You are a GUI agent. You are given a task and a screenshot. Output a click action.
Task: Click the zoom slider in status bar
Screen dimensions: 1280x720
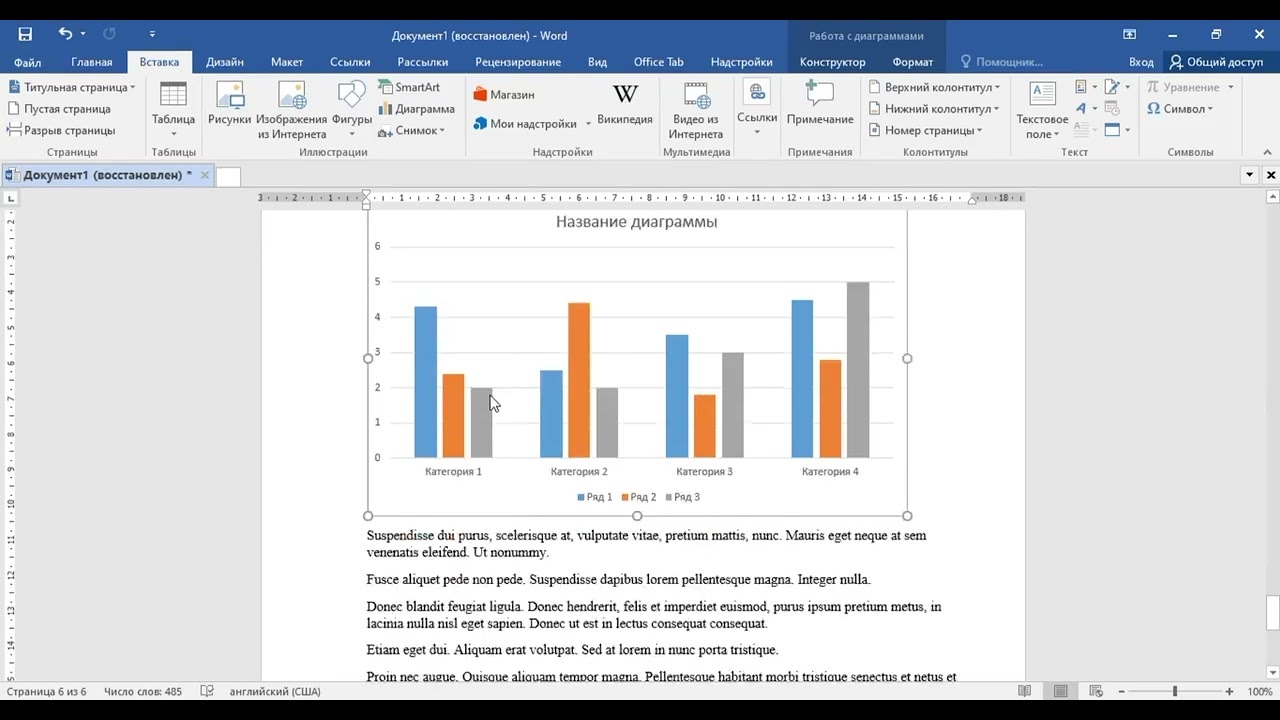1174,691
